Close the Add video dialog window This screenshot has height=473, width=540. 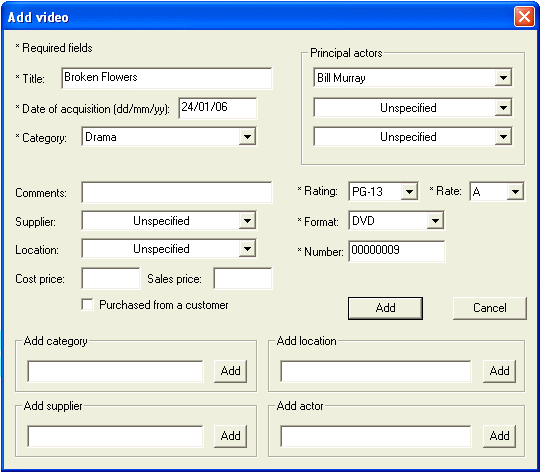coord(524,16)
